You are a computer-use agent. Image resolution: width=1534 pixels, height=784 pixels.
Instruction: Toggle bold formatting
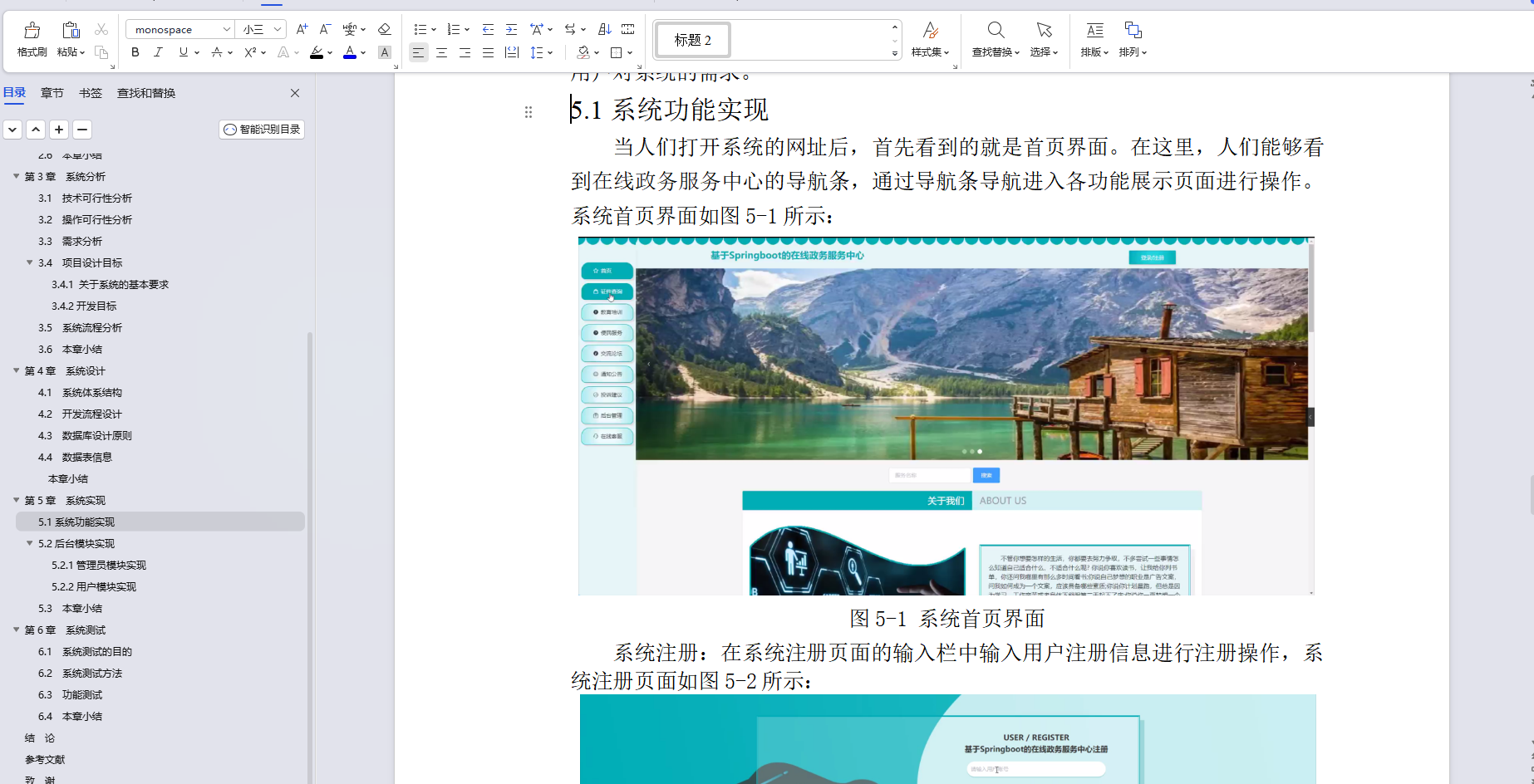pos(135,52)
